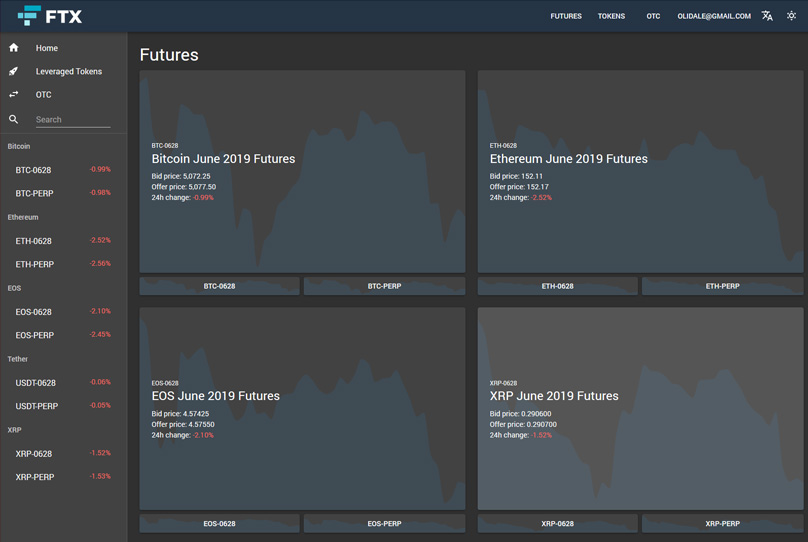Click ETH-PERP button under Ethereum card
This screenshot has height=542, width=808.
(x=723, y=286)
